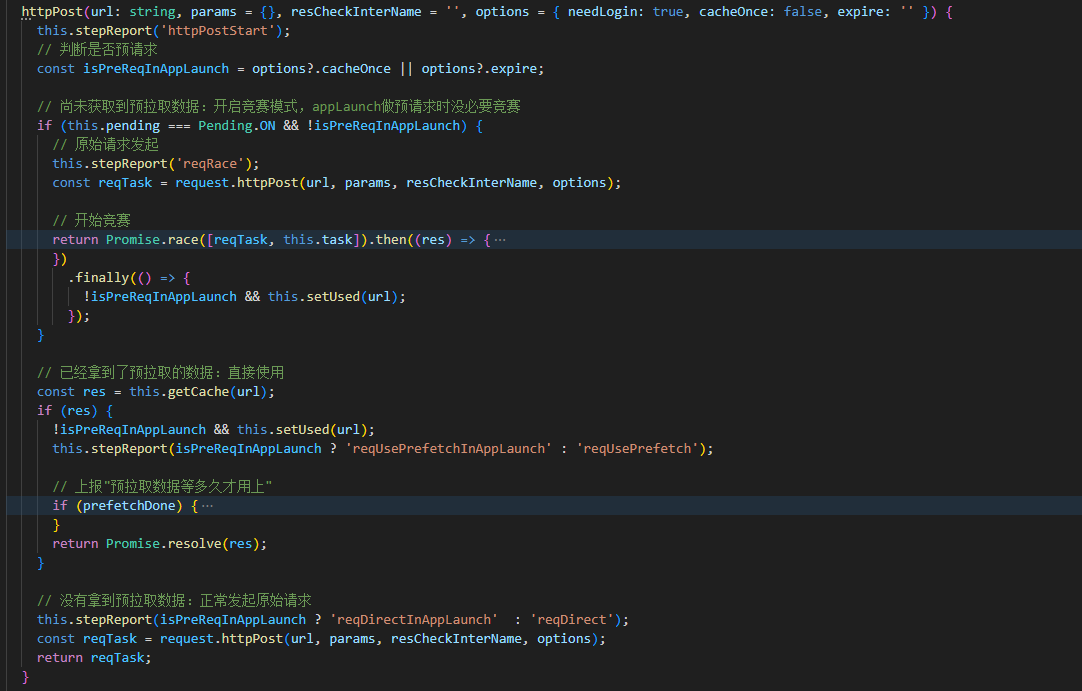Expand the folded Promise.race then callback ellipsis

click(x=500, y=240)
